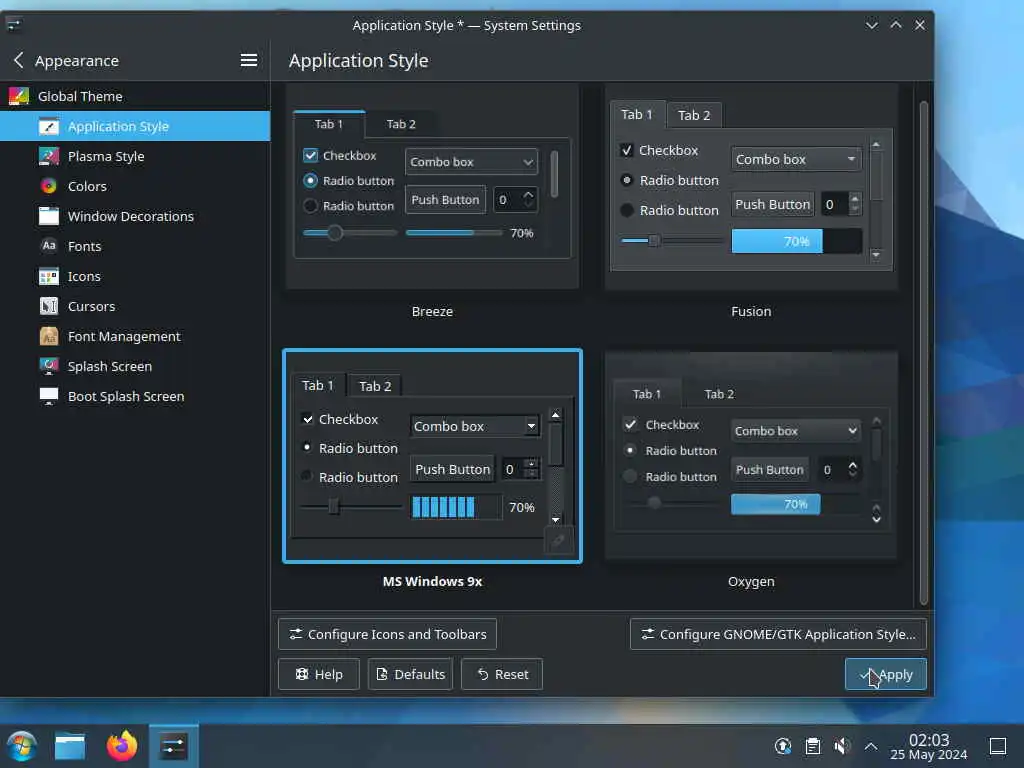This screenshot has height=768, width=1024.
Task: Open the file manager from taskbar
Action: [70, 746]
